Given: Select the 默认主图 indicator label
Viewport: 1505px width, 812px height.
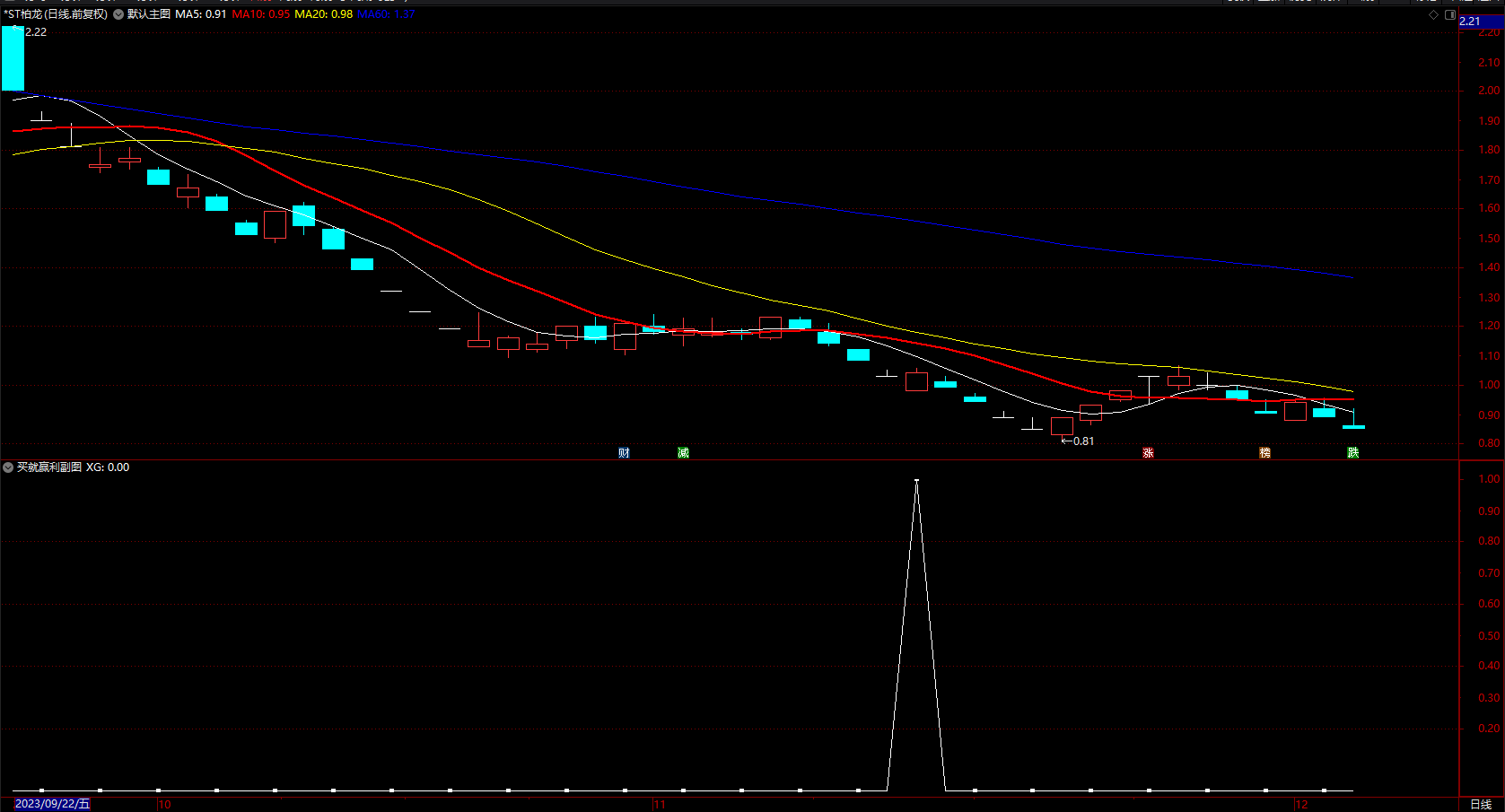Looking at the screenshot, I should (149, 14).
